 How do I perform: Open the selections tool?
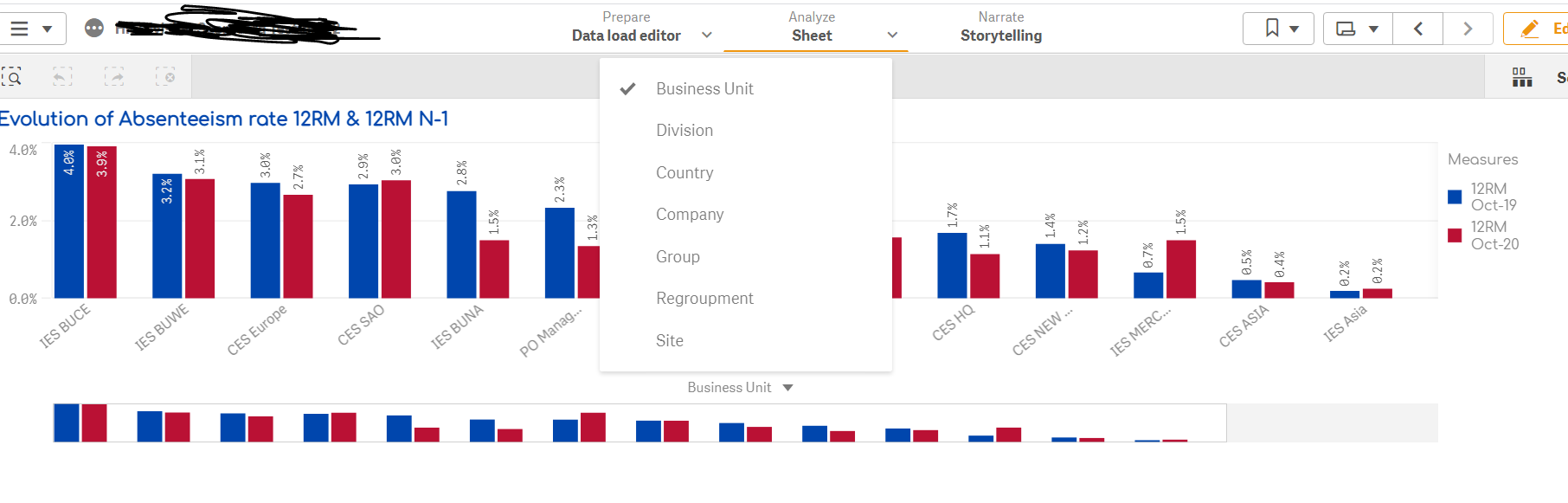pyautogui.click(x=1521, y=77)
